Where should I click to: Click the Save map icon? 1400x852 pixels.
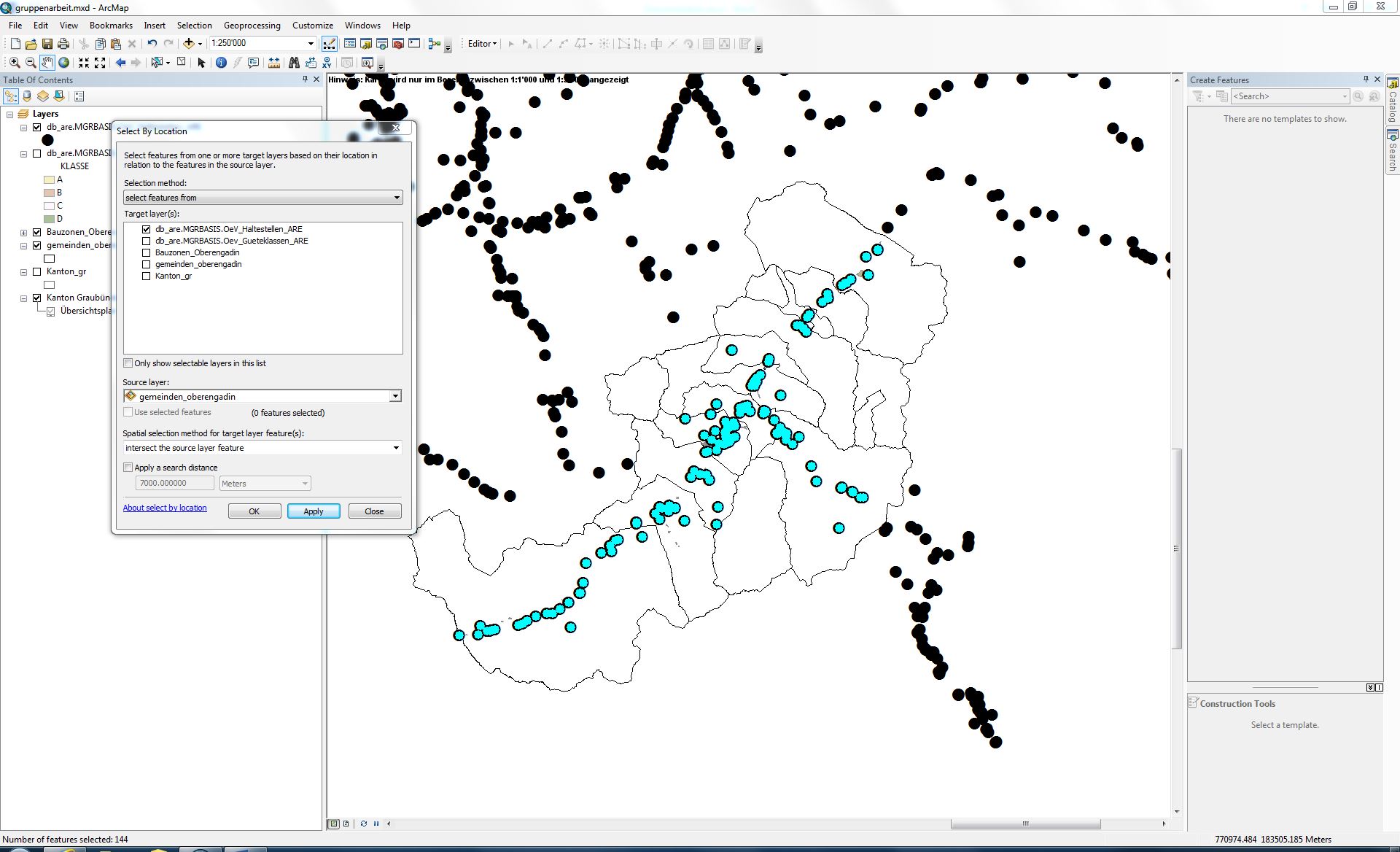click(x=47, y=44)
